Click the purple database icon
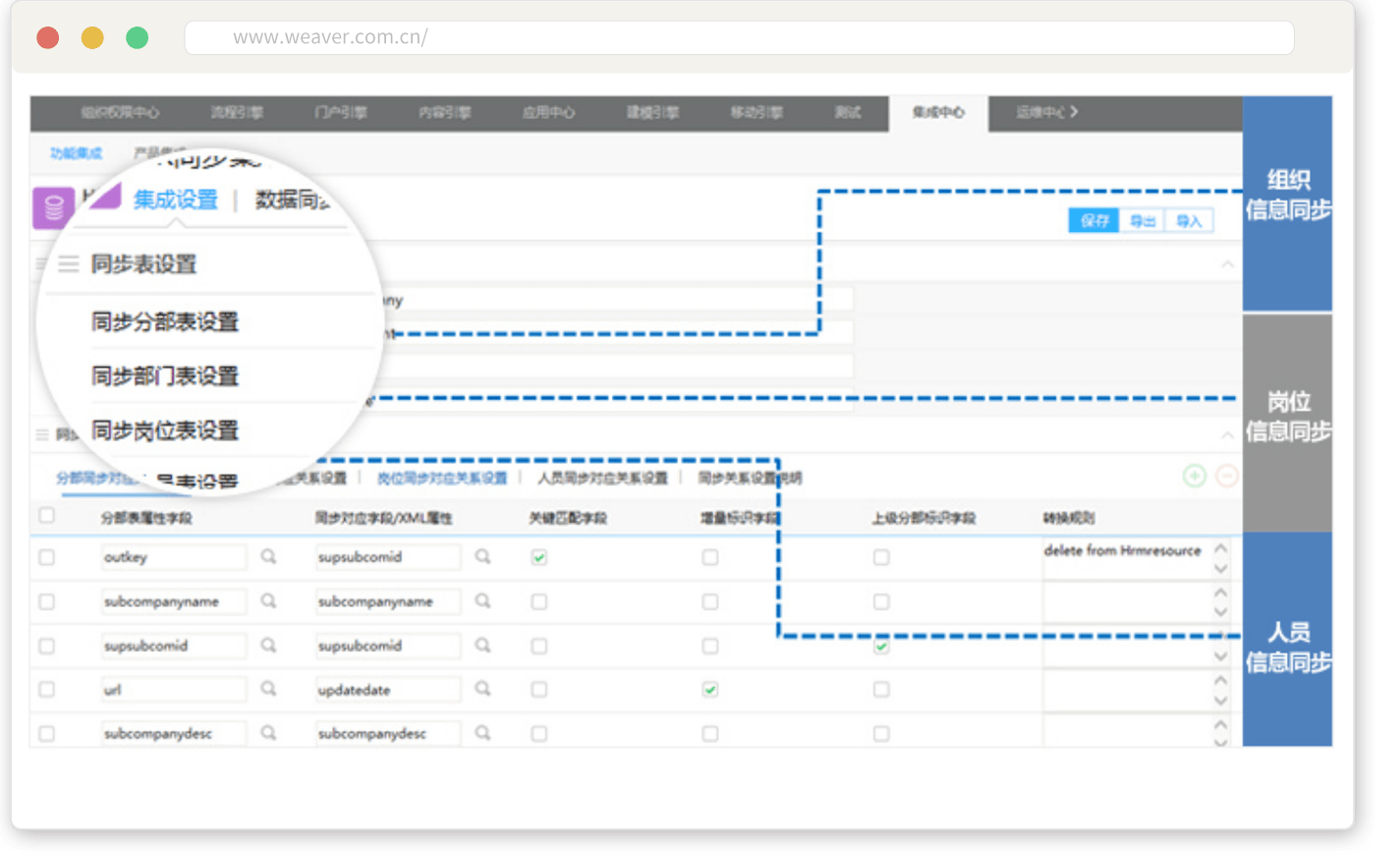The image size is (1400, 860). point(53,207)
